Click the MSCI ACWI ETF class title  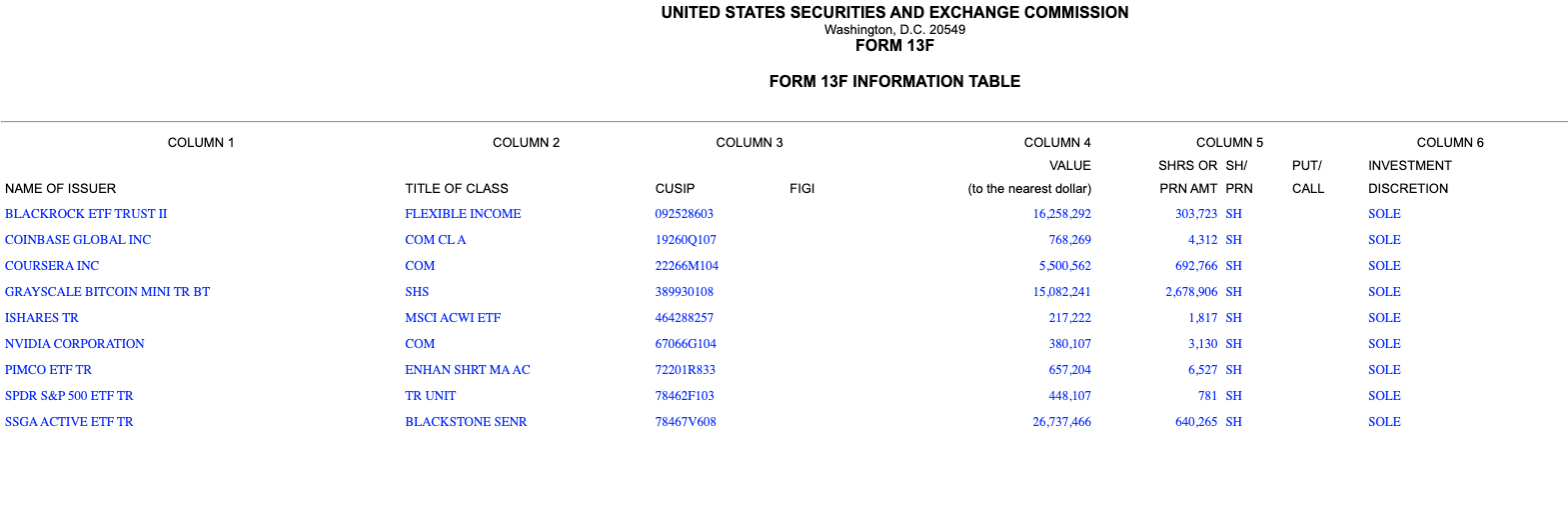click(453, 318)
